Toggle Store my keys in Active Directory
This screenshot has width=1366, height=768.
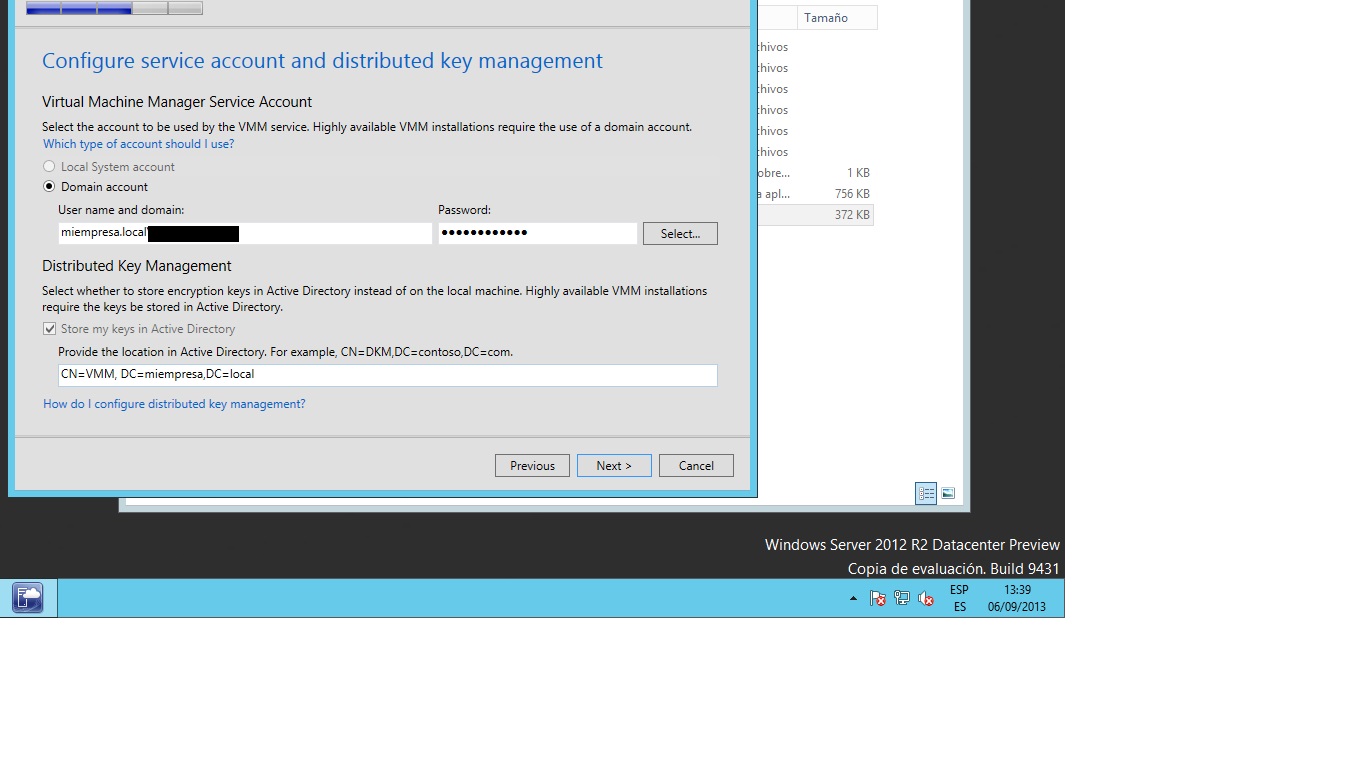point(49,329)
